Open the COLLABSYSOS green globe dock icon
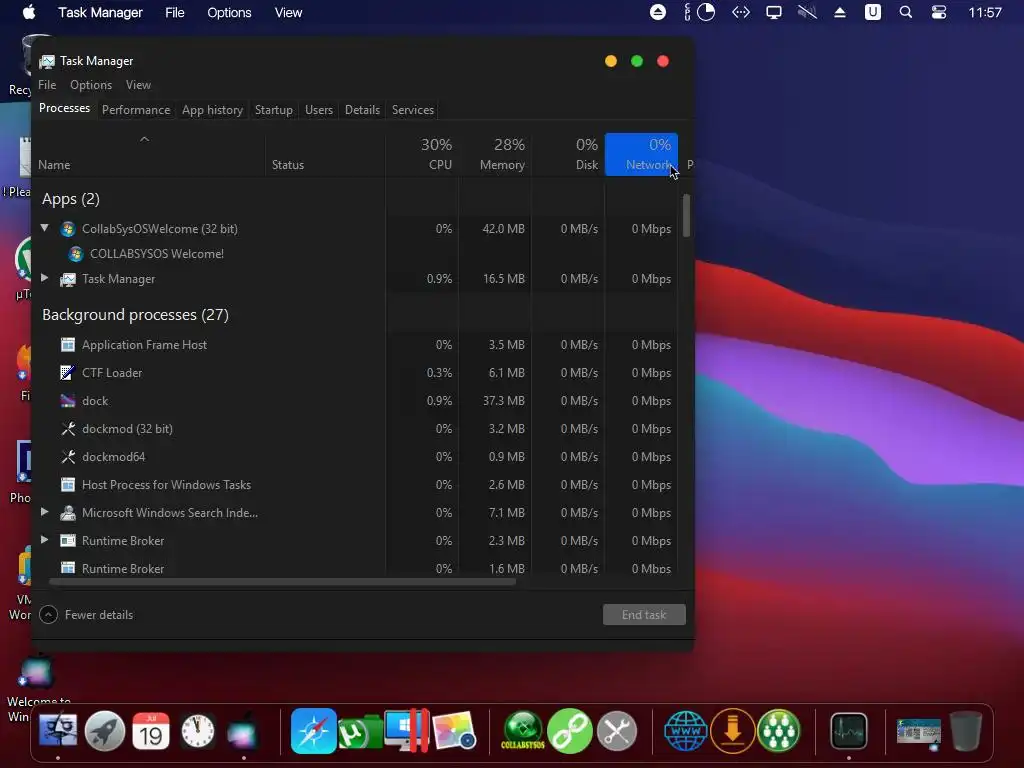Screen dimensions: 1024x768 coord(522,731)
